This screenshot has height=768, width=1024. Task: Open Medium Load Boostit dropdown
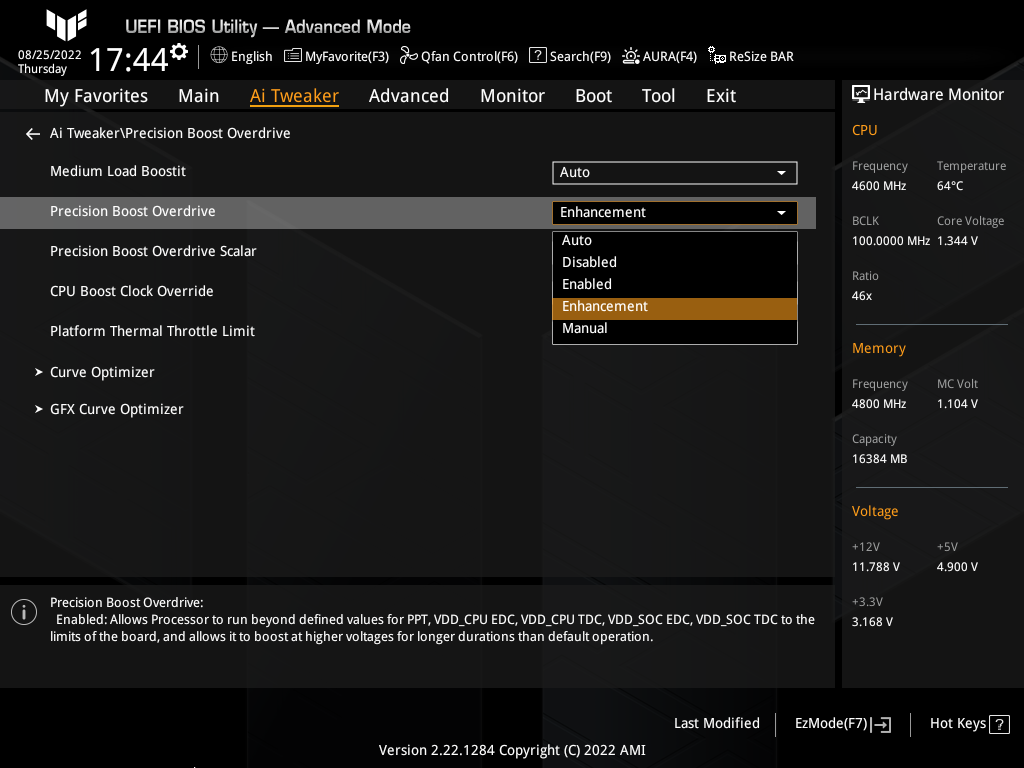point(675,172)
